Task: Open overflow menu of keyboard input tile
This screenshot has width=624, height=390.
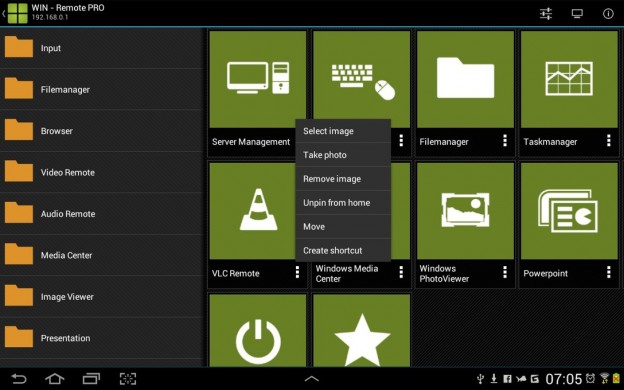Action: pos(401,140)
